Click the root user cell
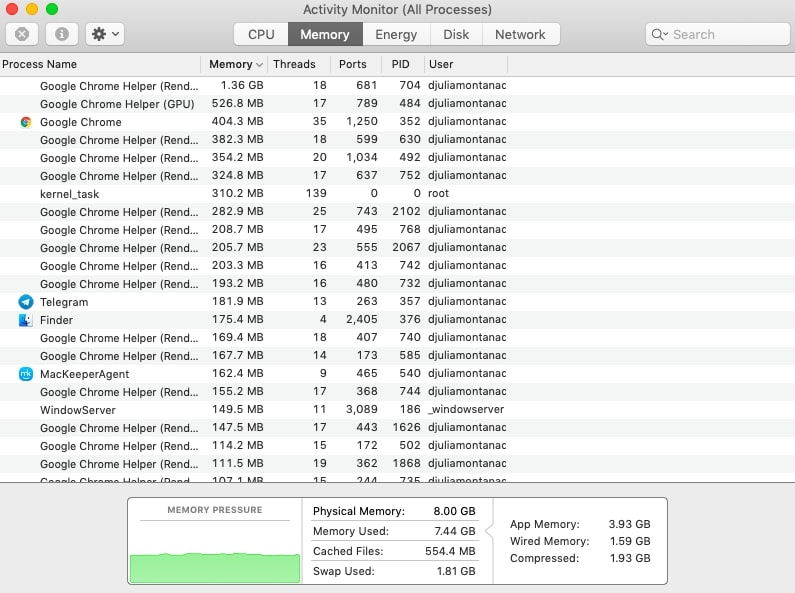 pos(438,194)
